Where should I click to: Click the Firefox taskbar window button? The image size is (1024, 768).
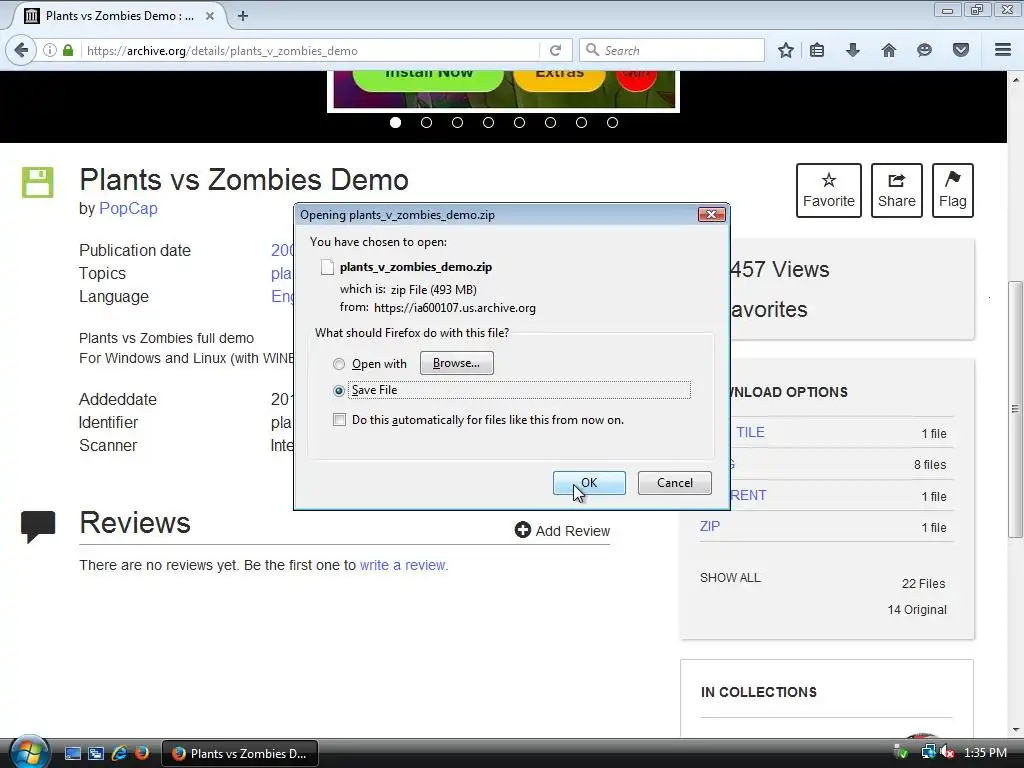point(240,754)
